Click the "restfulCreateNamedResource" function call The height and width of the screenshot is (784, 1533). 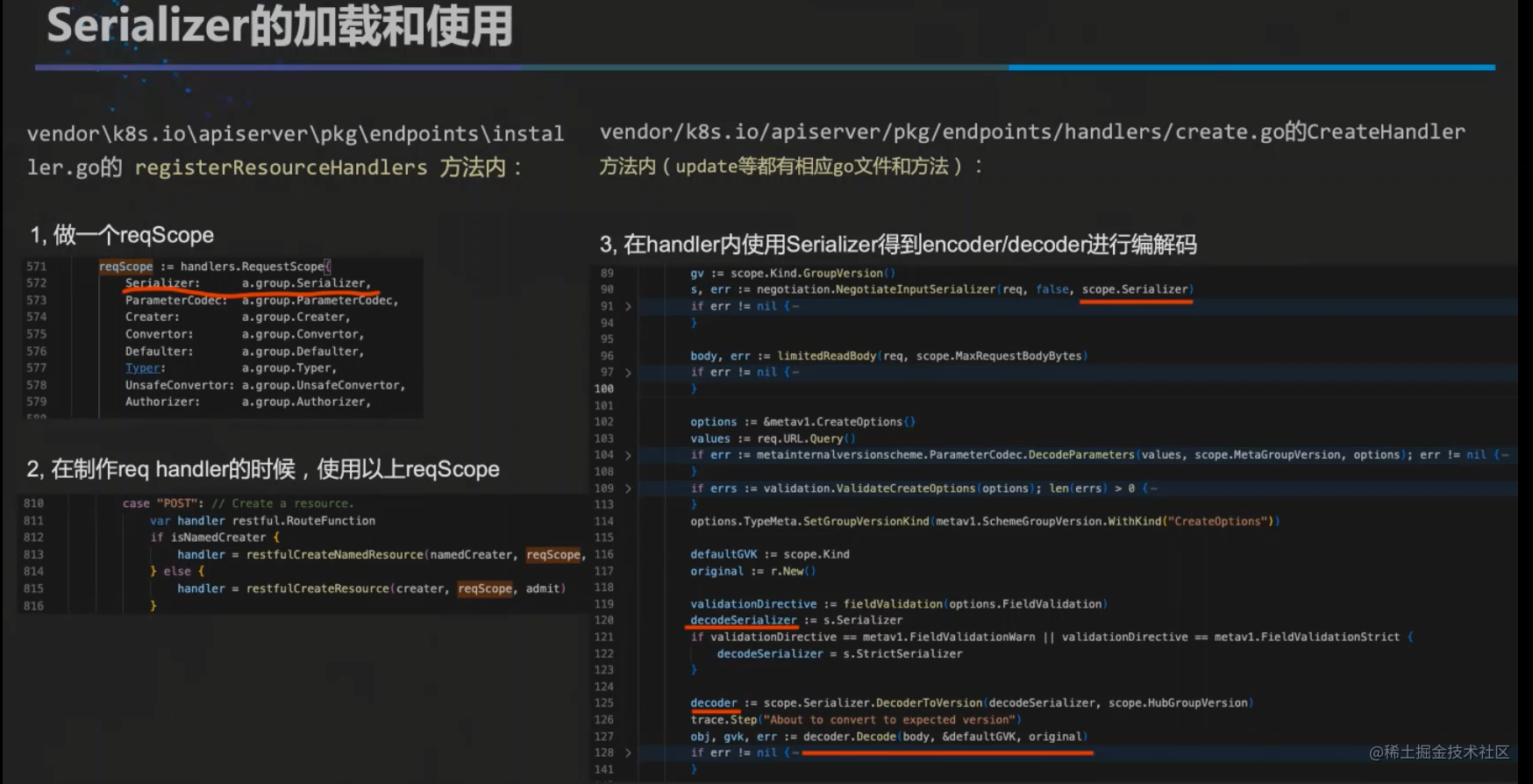pos(335,554)
